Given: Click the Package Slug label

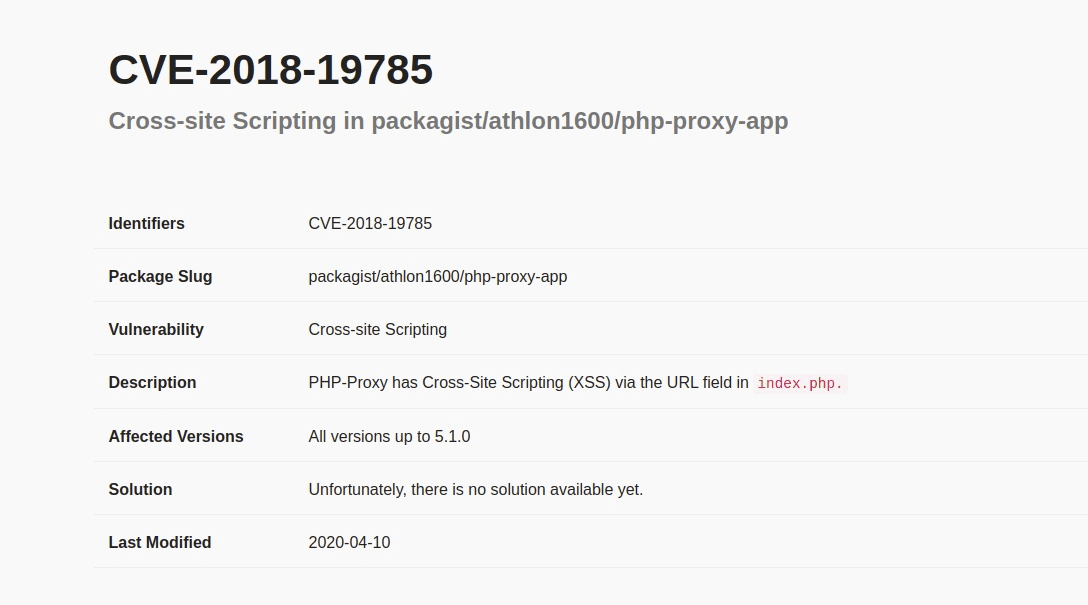Looking at the screenshot, I should coord(160,276).
